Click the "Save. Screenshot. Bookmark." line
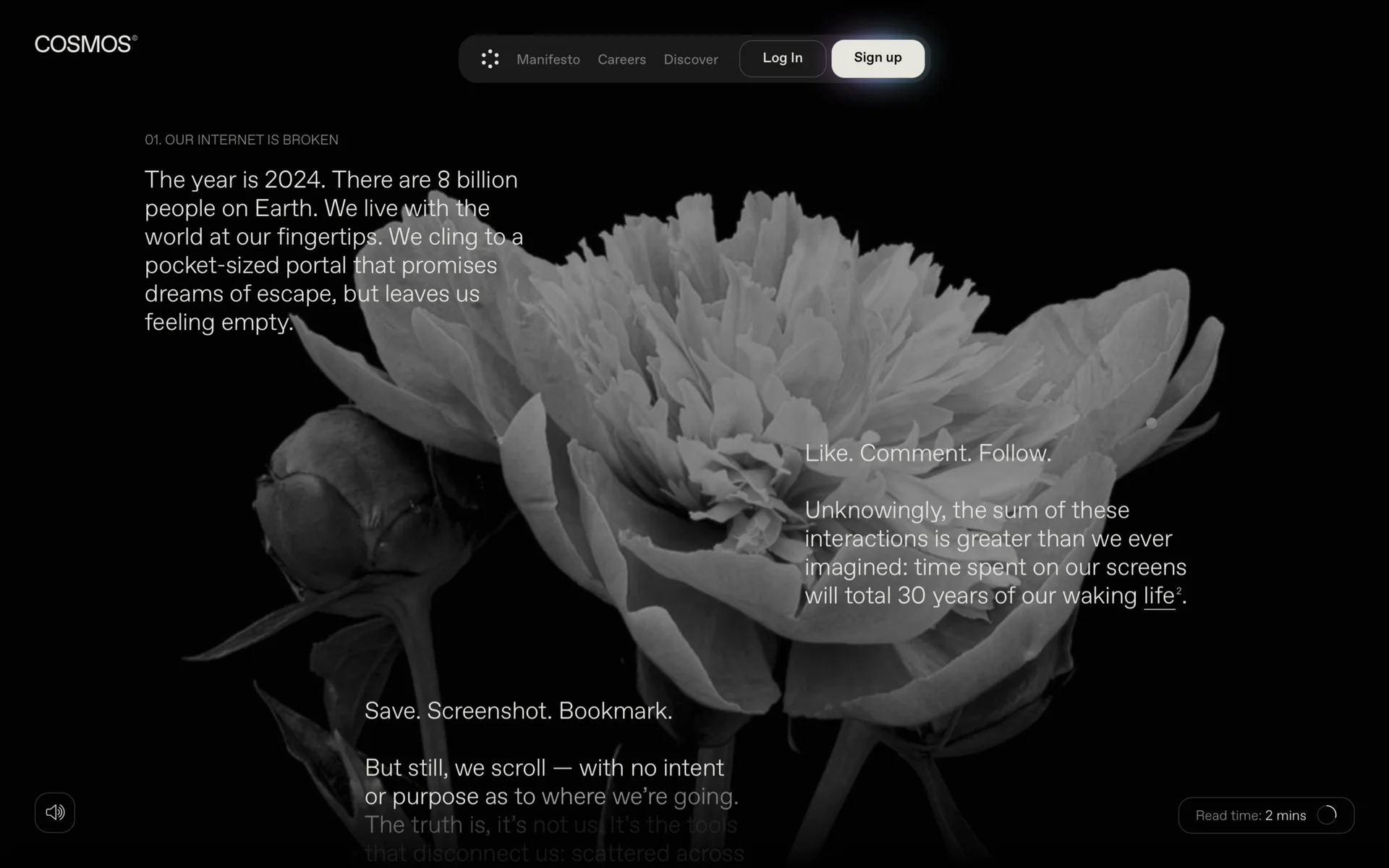 (x=518, y=711)
